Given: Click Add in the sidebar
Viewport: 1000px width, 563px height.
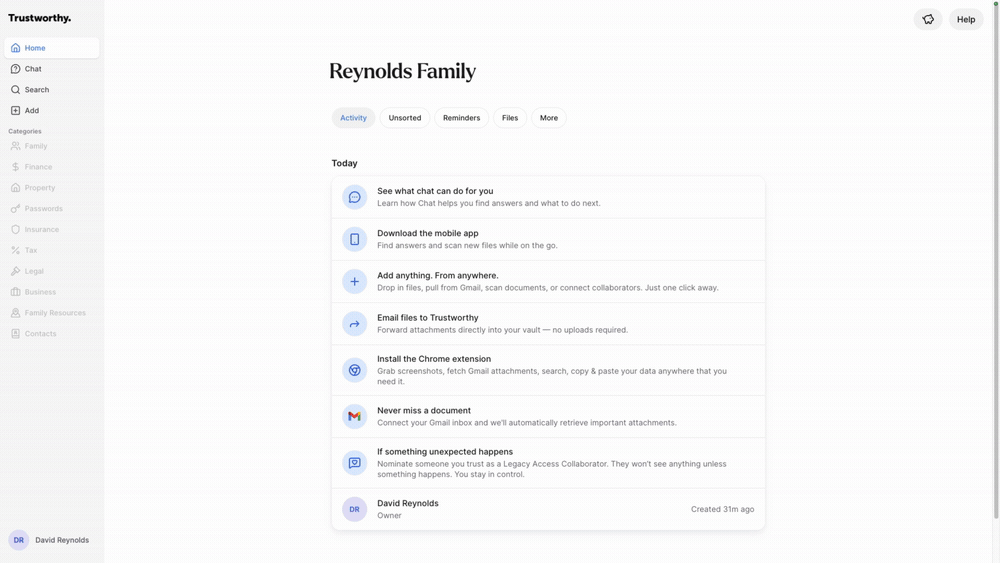Looking at the screenshot, I should pyautogui.click(x=32, y=111).
